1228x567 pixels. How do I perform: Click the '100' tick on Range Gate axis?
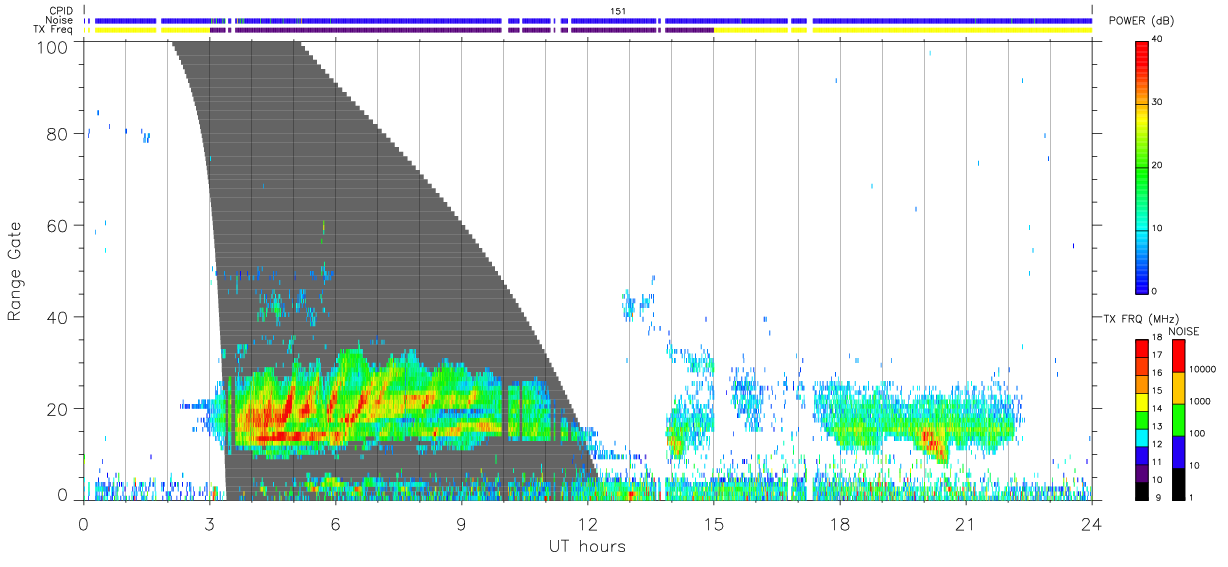click(52, 46)
